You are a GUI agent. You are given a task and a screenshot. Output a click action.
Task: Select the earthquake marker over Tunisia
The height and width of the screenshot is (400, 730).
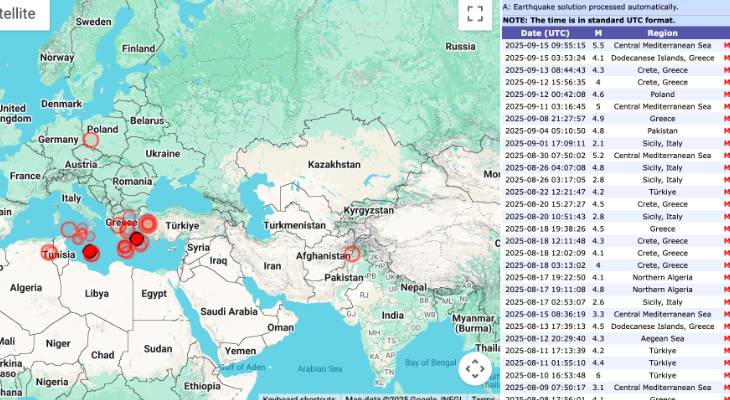point(49,252)
